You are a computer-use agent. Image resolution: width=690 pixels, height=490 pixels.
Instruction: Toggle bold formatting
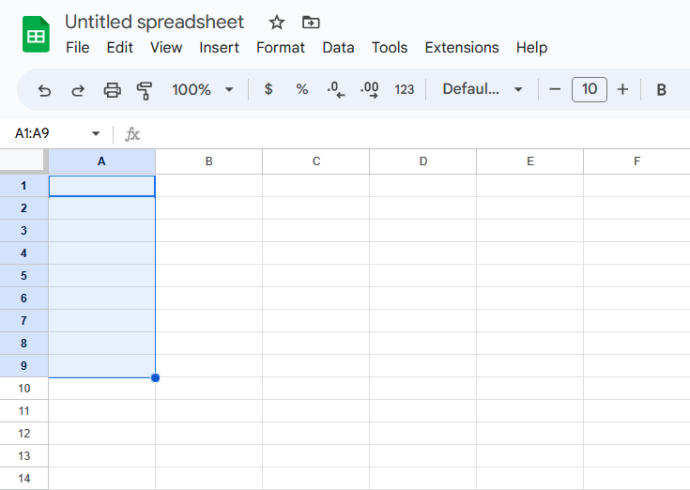pyautogui.click(x=661, y=90)
